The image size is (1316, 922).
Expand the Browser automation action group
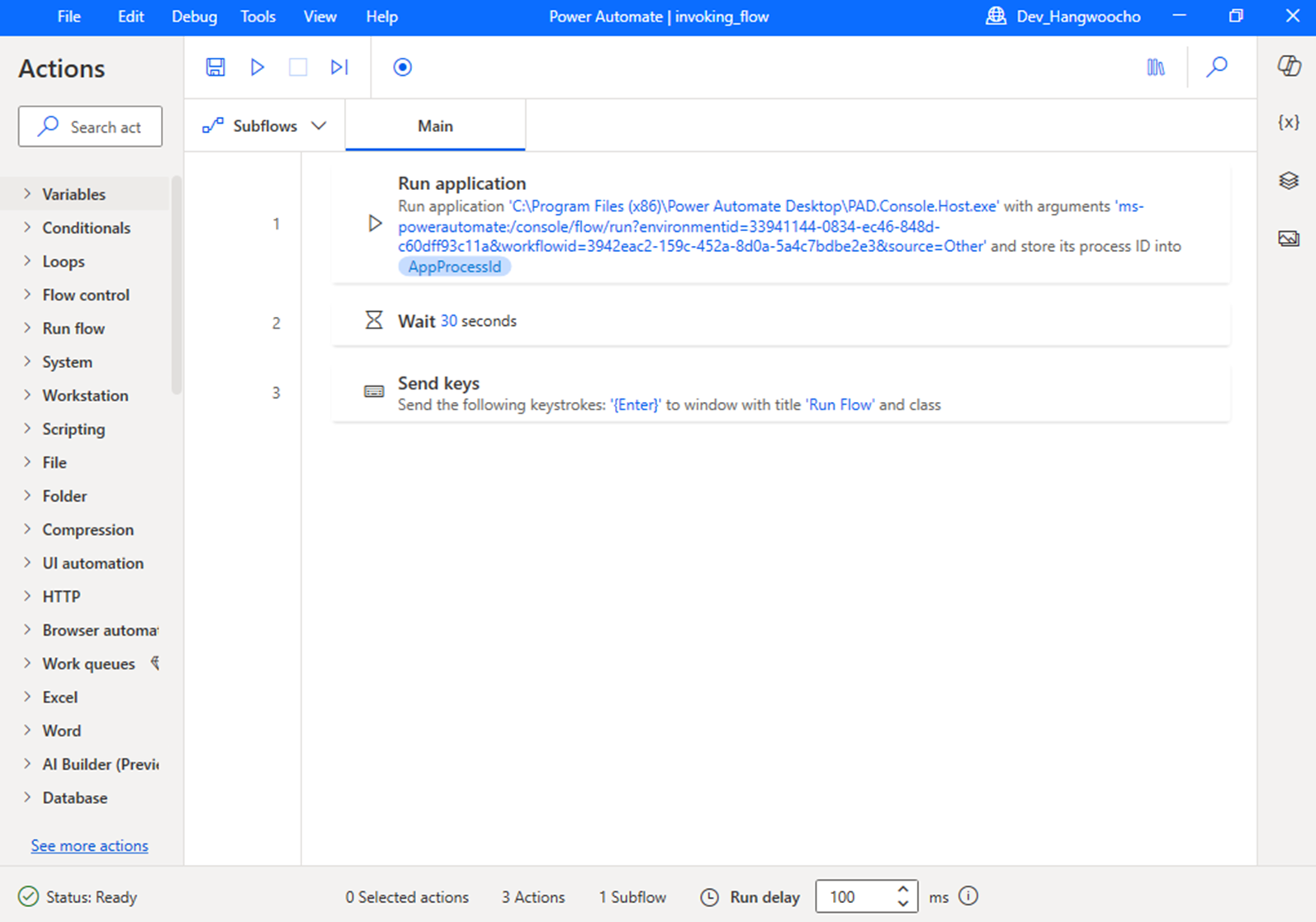point(27,630)
